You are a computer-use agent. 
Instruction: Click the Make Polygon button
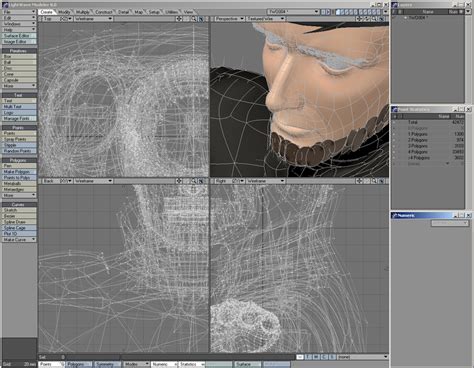(x=19, y=172)
